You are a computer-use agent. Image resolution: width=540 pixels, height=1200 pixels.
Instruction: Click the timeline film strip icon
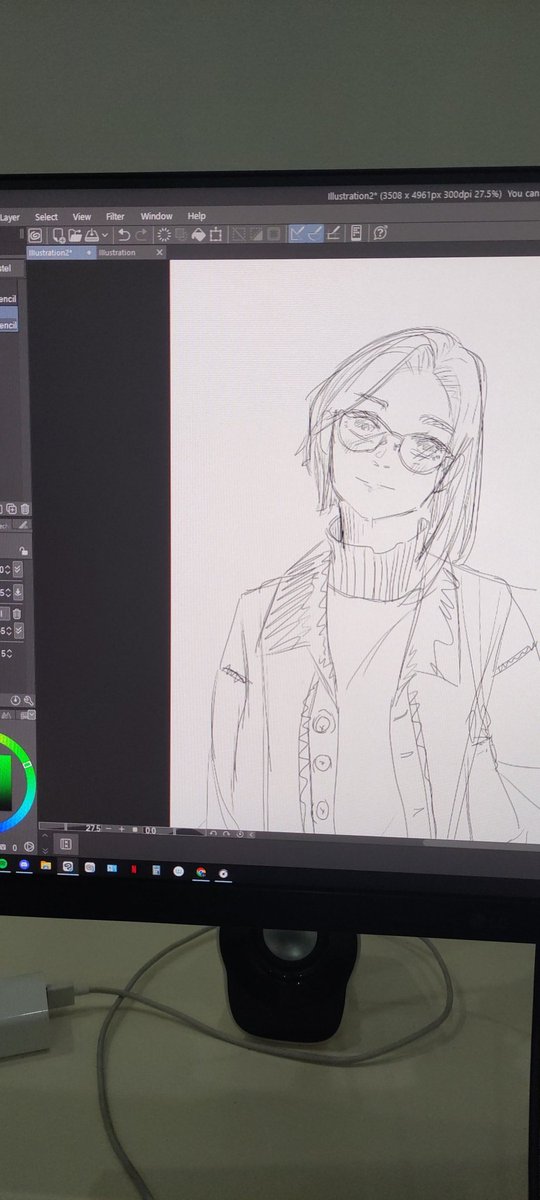[65, 844]
